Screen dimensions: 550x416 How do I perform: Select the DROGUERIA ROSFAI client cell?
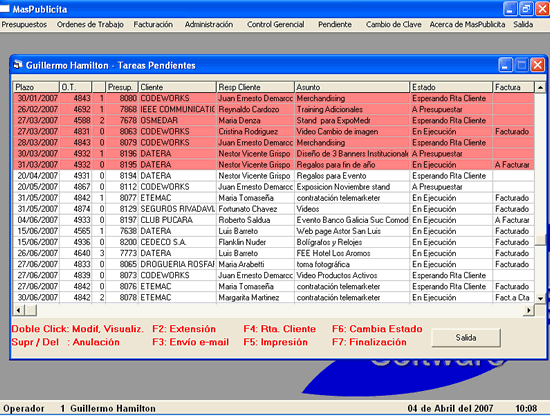click(177, 264)
